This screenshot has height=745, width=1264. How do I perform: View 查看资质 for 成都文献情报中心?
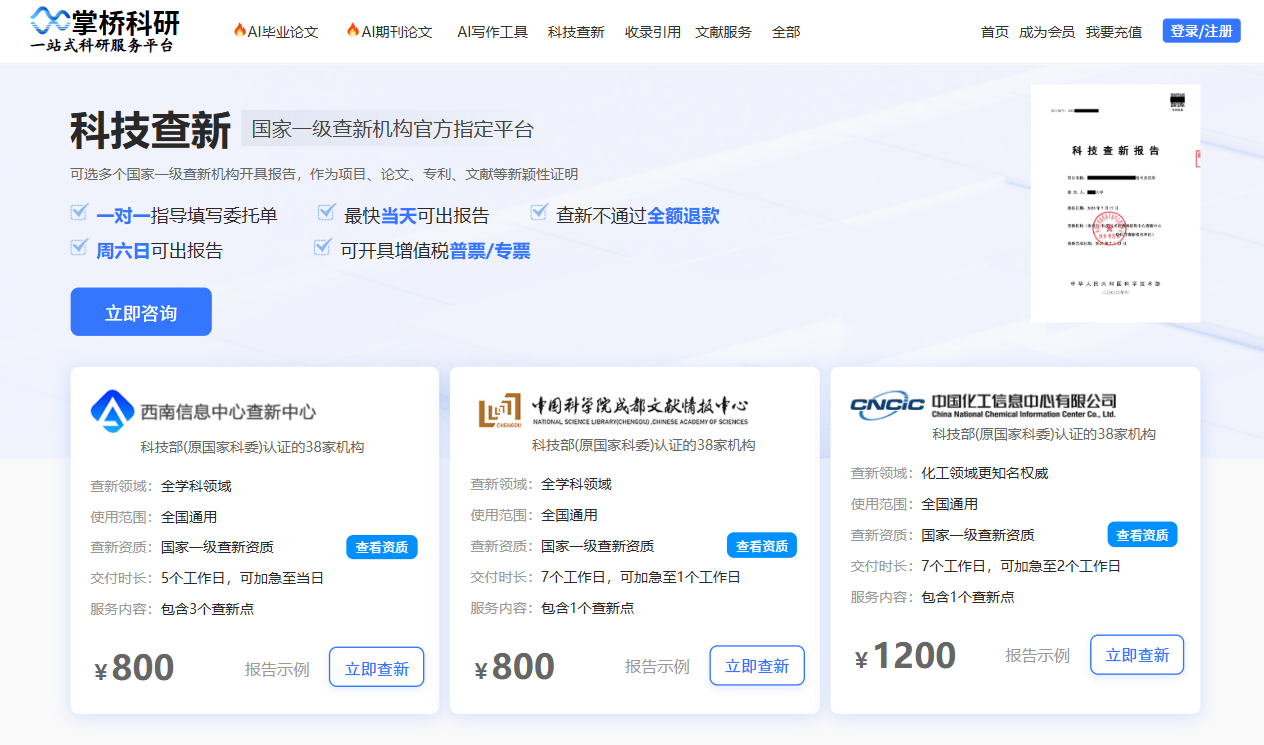point(762,546)
